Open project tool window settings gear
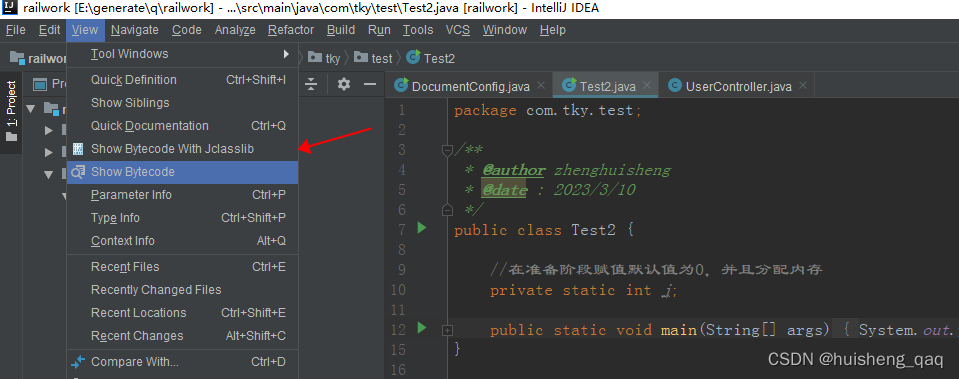Image resolution: width=959 pixels, height=379 pixels. 344,84
